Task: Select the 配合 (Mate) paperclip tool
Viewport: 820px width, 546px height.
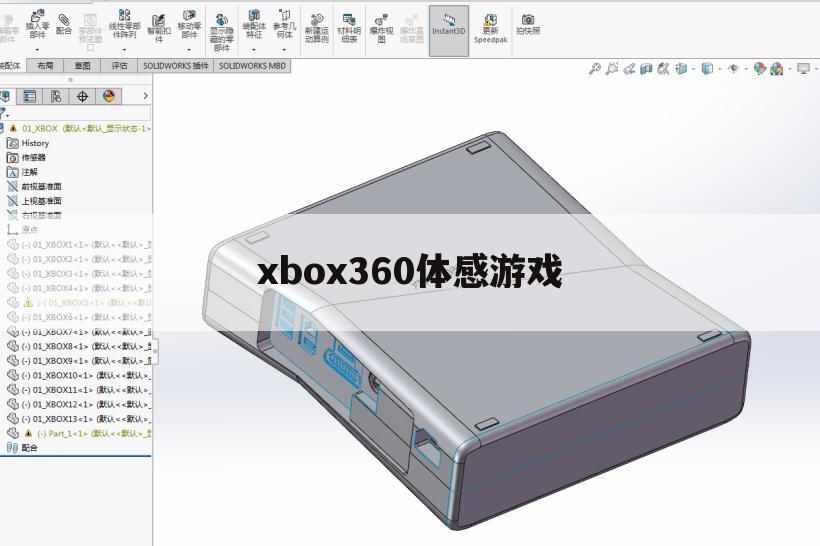Action: (64, 25)
